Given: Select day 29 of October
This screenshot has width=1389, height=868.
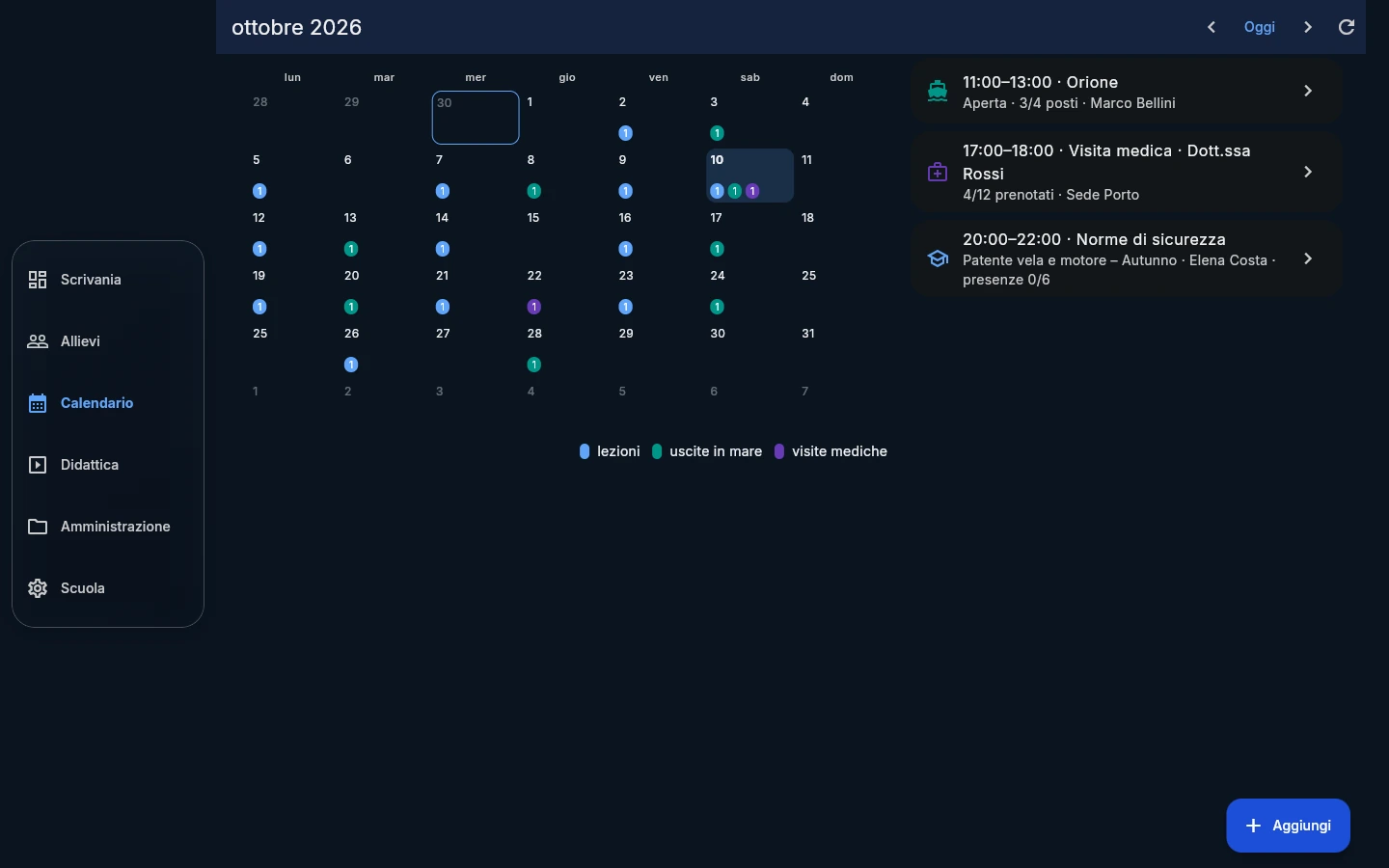Looking at the screenshot, I should coord(659,349).
